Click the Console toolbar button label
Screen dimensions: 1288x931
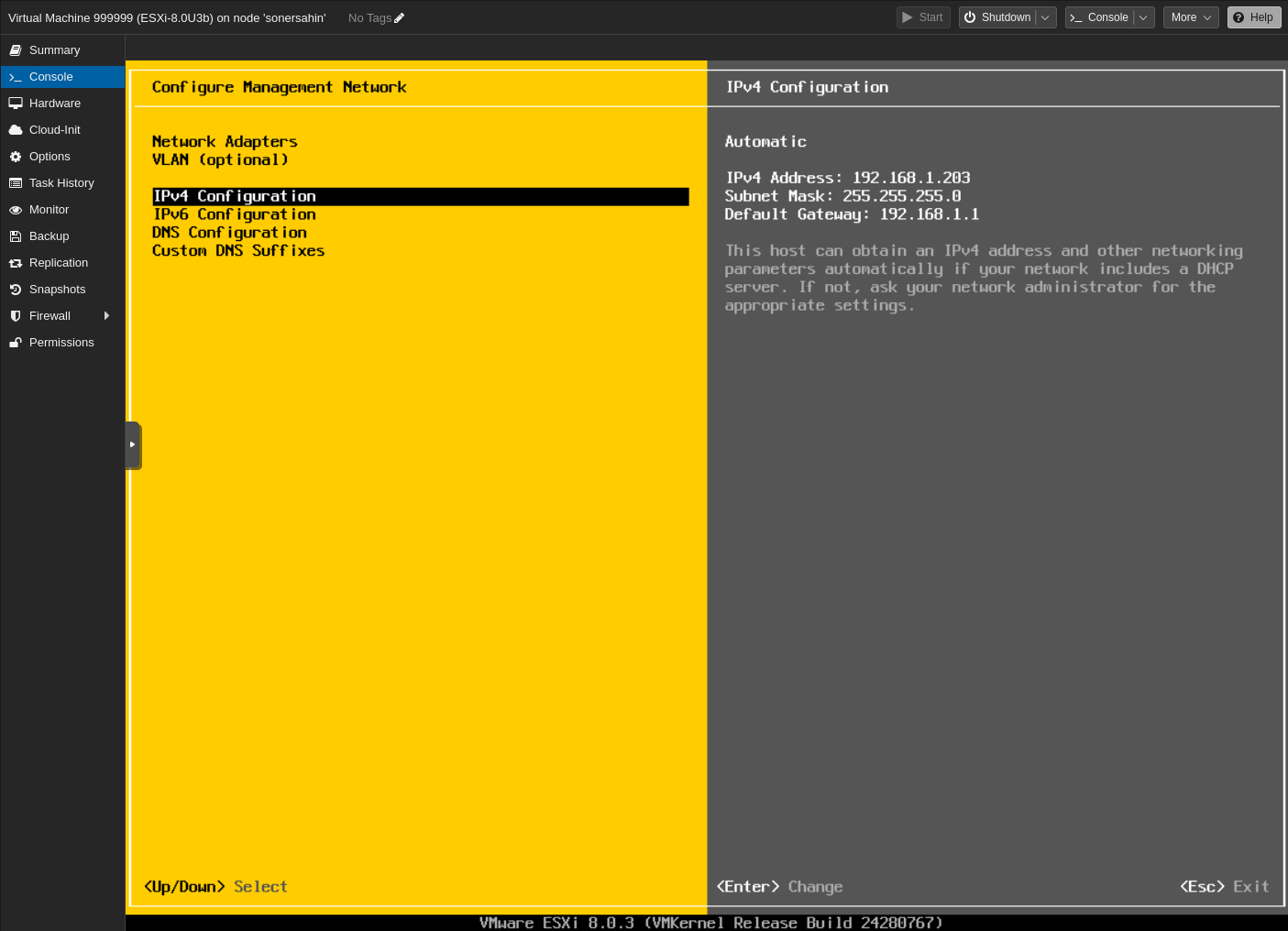pyautogui.click(x=1107, y=17)
